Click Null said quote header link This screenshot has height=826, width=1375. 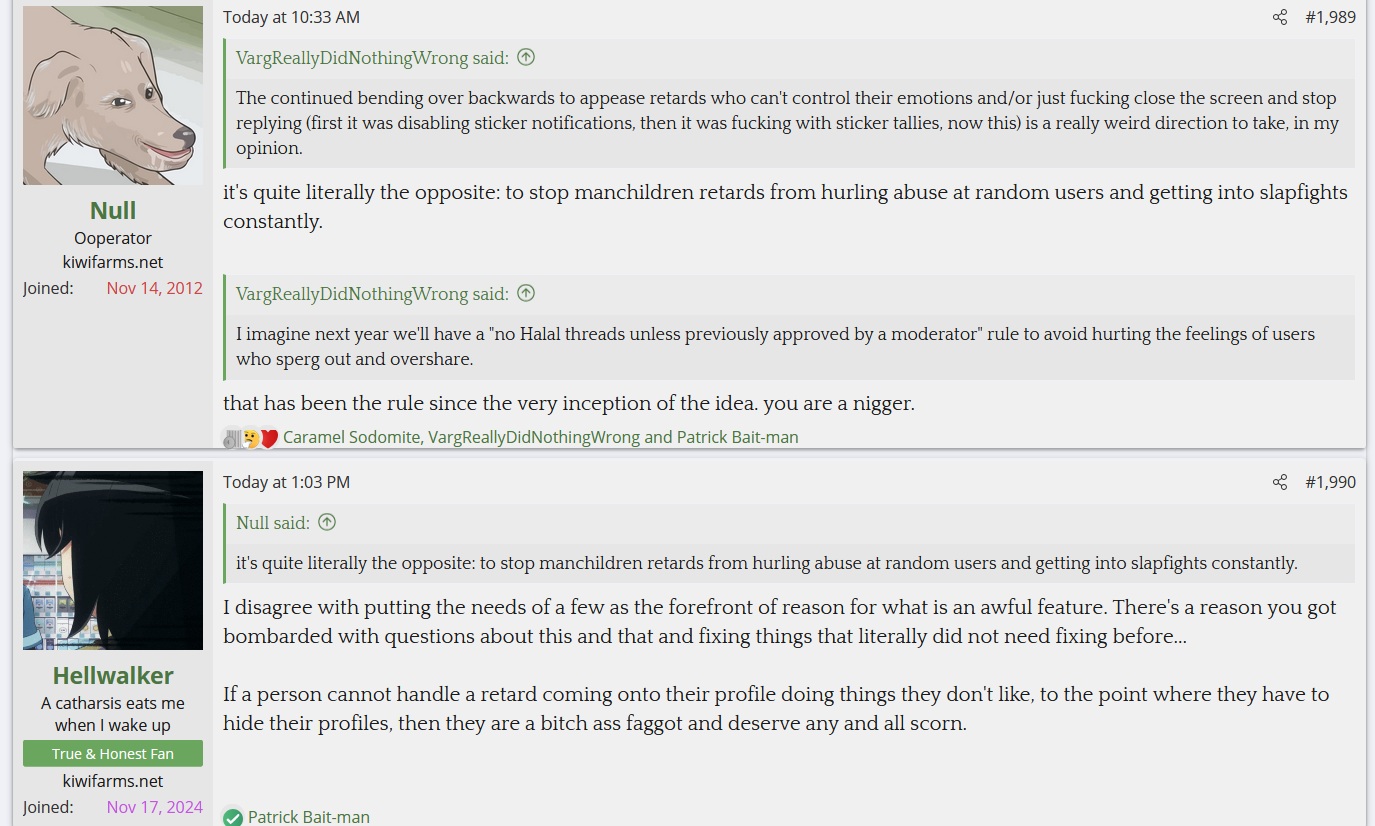click(x=273, y=522)
